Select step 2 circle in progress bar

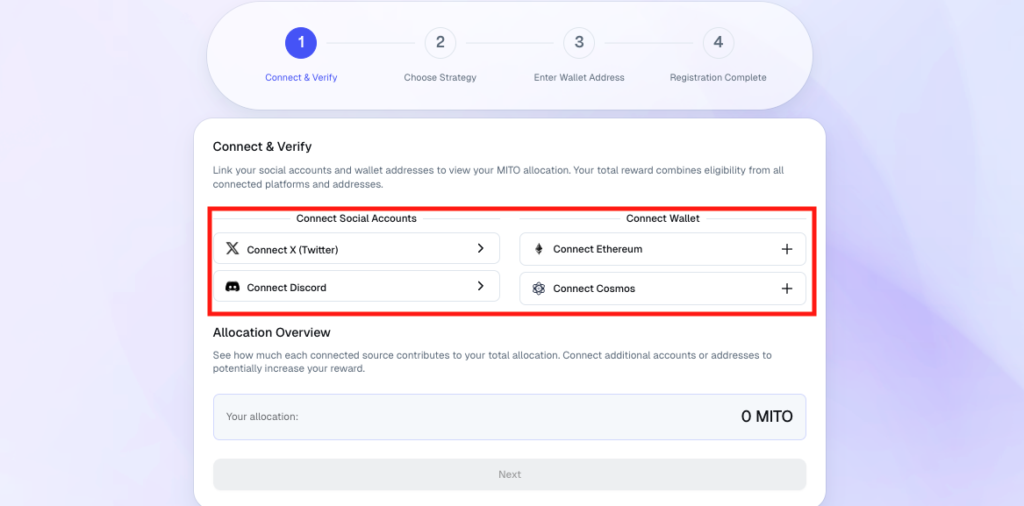440,43
